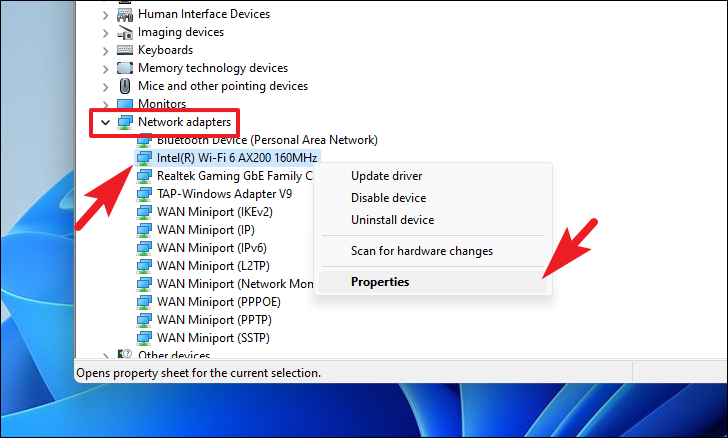The width and height of the screenshot is (728, 438).
Task: Click icon of WAN Miniport (IKEv2)
Action: coord(144,212)
